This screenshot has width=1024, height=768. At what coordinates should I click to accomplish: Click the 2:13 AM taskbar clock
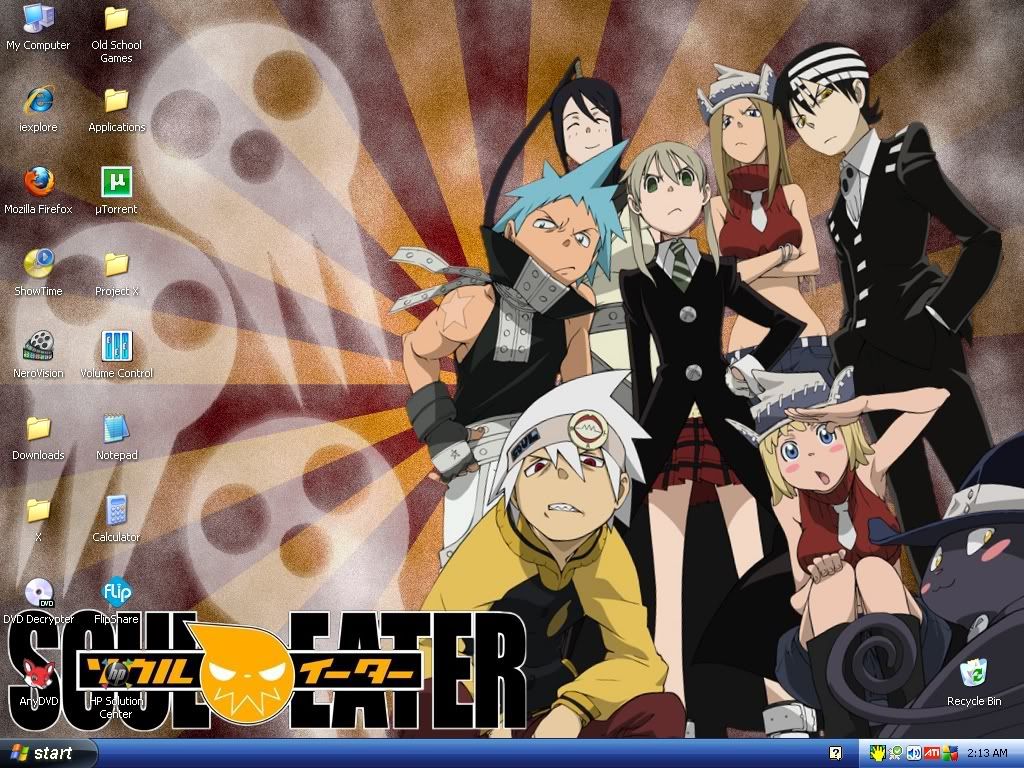click(987, 754)
